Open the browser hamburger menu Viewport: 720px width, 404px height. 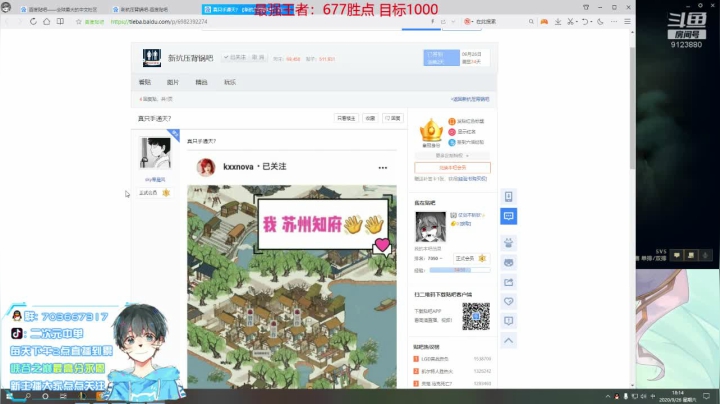[627, 22]
